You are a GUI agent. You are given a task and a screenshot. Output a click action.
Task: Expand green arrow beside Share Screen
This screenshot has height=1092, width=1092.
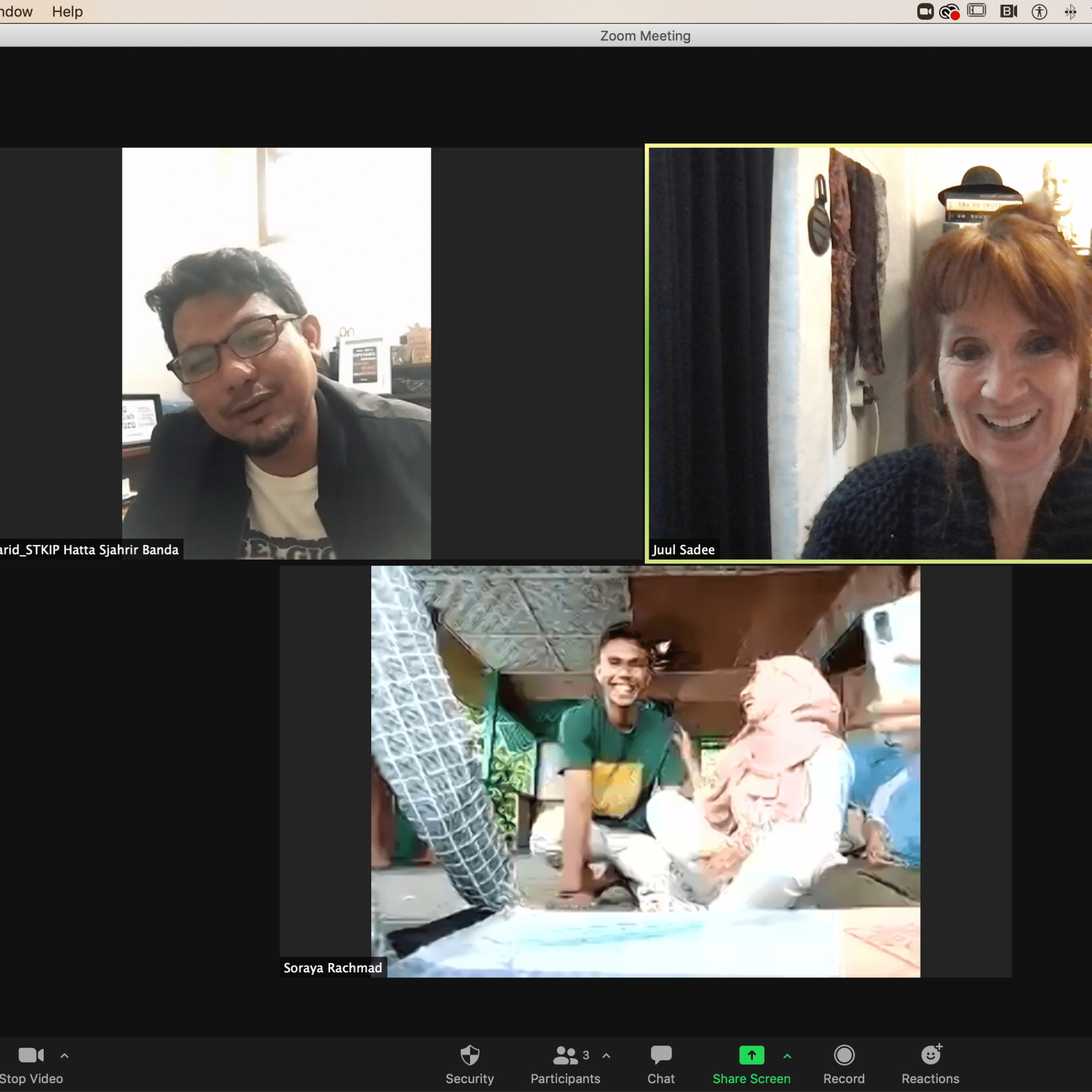[x=787, y=1055]
